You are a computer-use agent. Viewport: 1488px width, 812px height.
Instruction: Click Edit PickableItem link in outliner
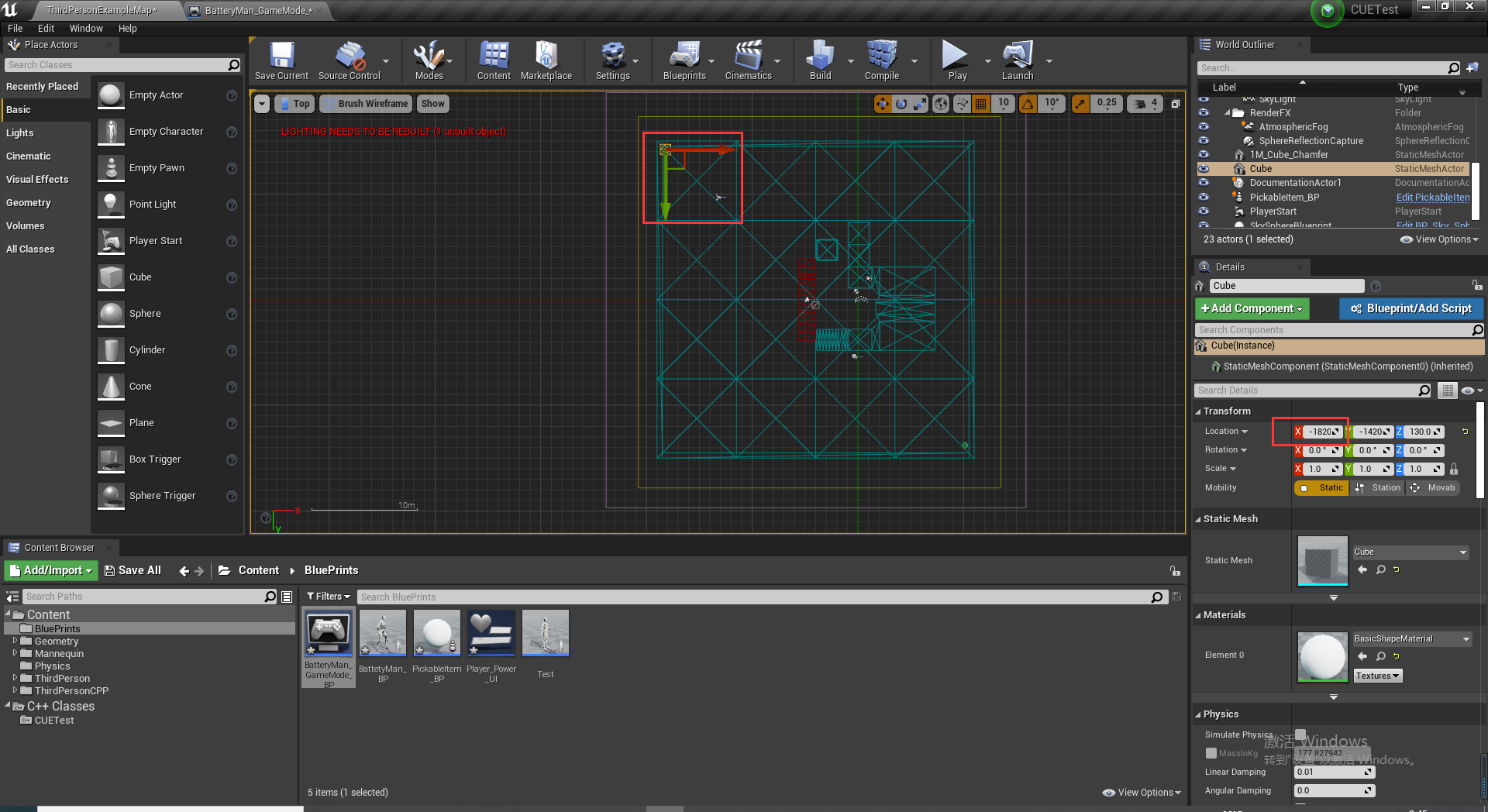coord(1432,198)
